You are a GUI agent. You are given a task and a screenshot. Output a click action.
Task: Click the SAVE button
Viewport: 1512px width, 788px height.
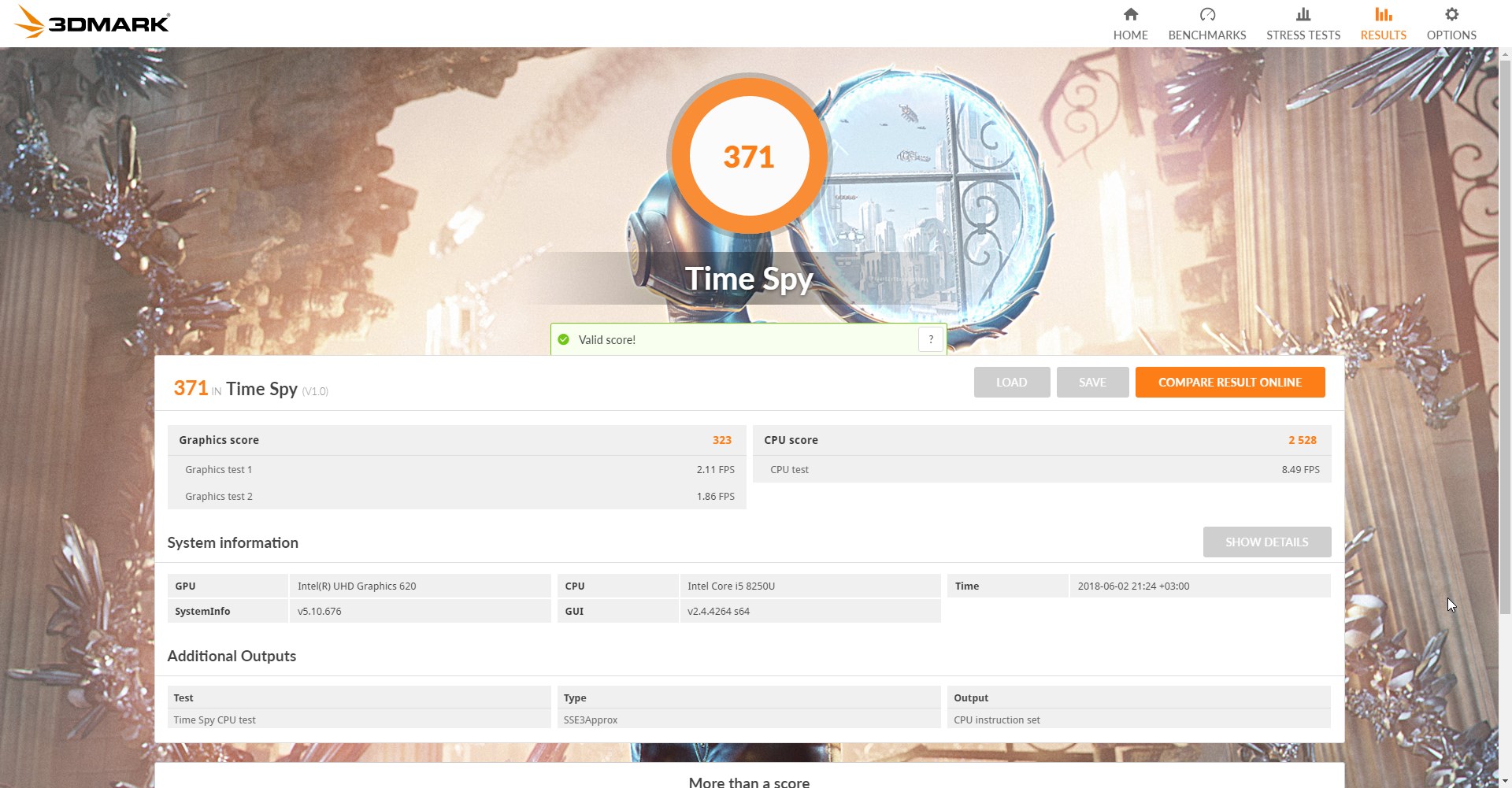[1092, 383]
